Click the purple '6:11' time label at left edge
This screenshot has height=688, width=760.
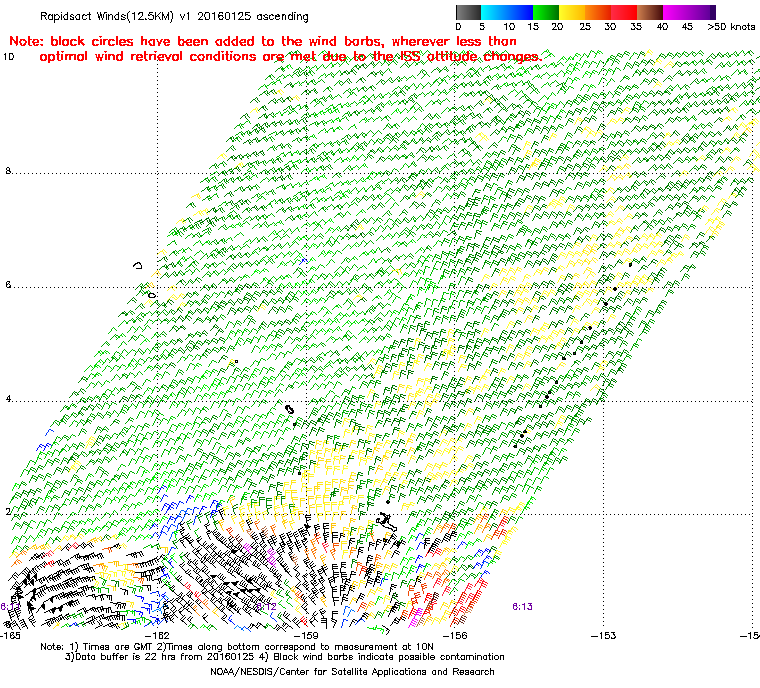(10, 607)
